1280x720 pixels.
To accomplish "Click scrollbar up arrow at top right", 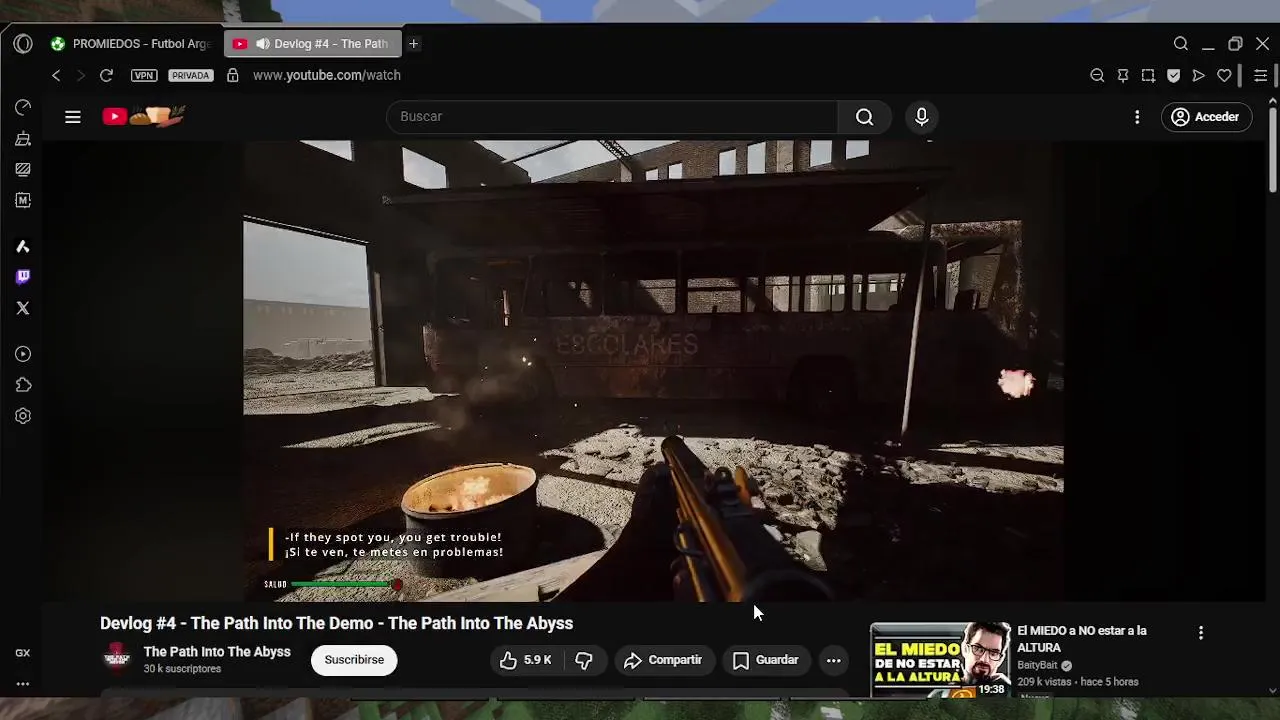I will coord(1272,101).
